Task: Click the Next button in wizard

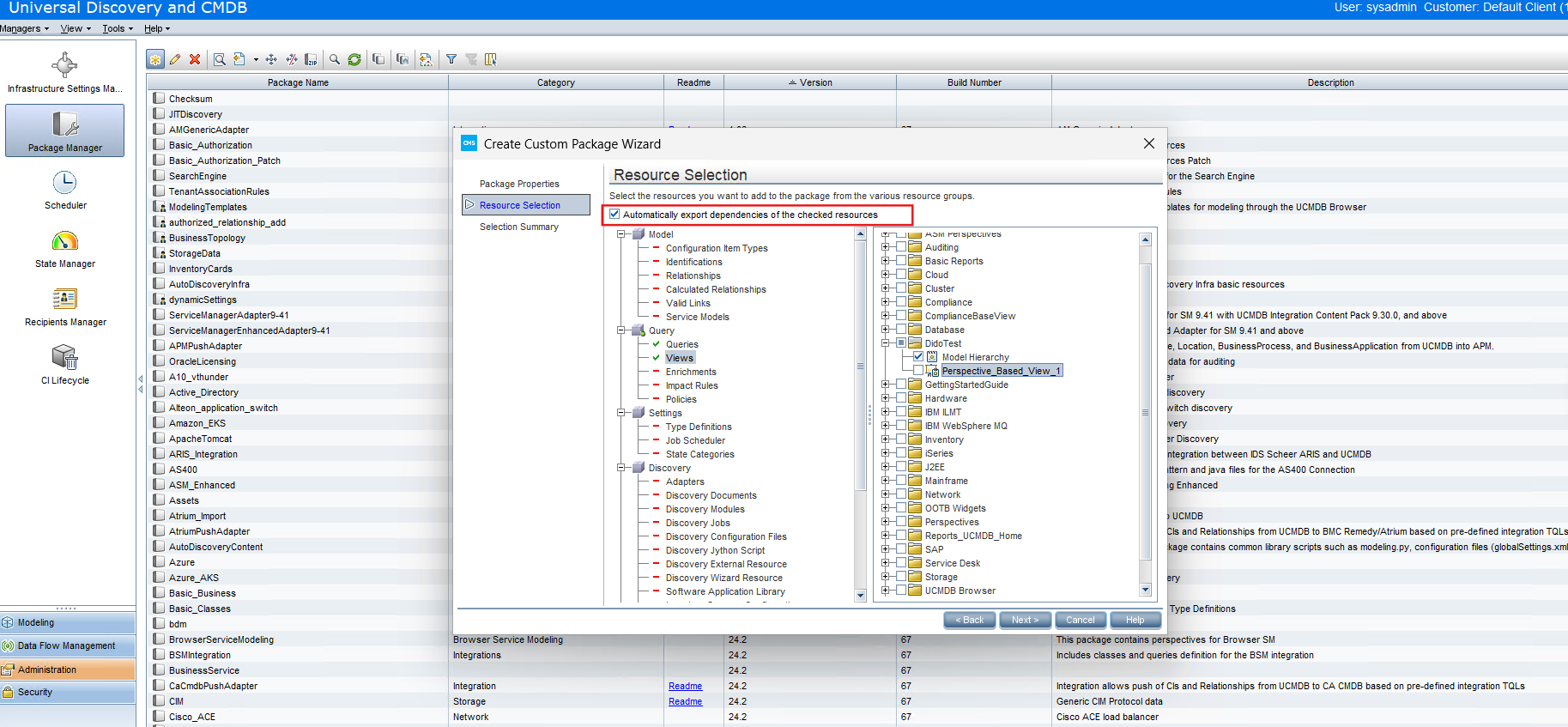Action: (1026, 620)
